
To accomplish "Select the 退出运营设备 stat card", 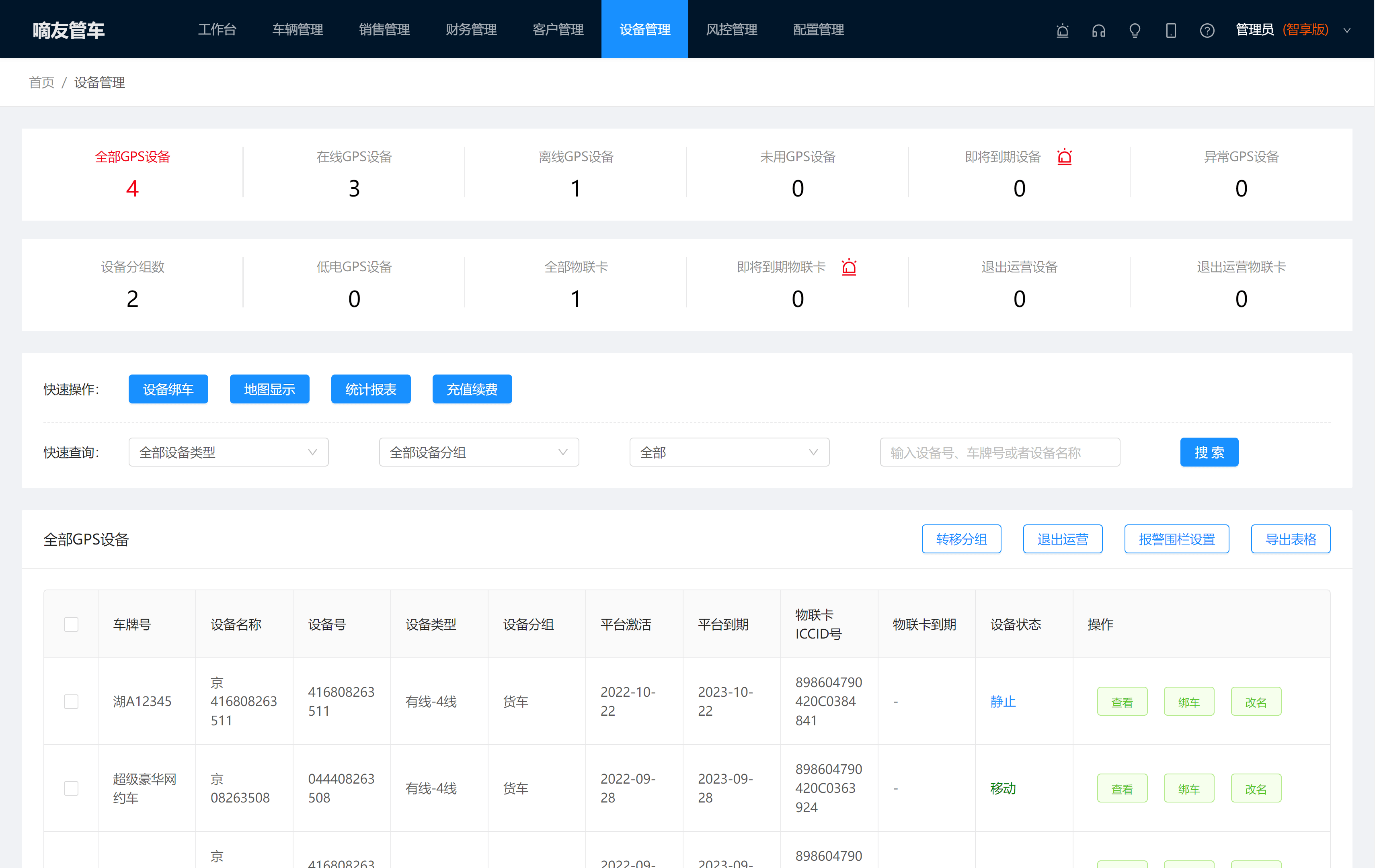I will click(x=1019, y=284).
